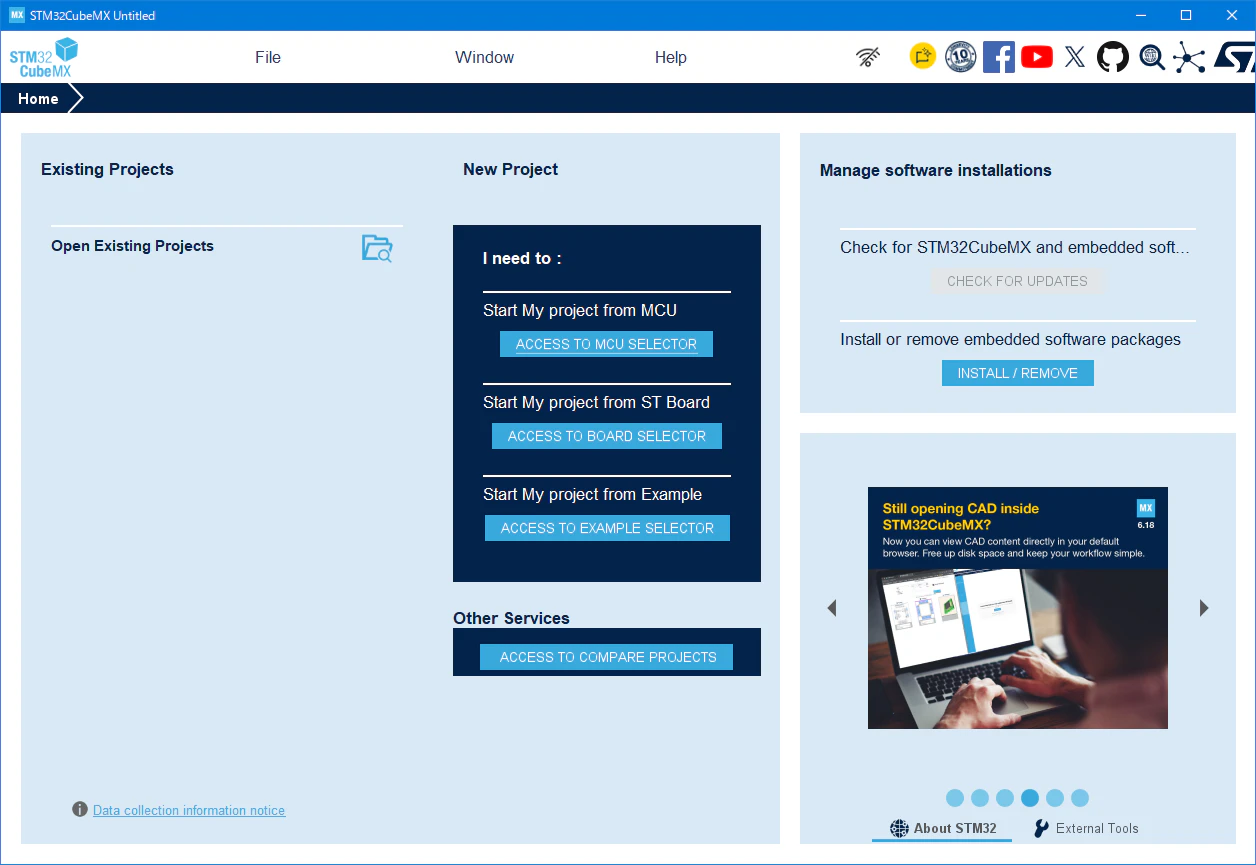
Task: Click the network connection status icon
Action: [x=869, y=57]
